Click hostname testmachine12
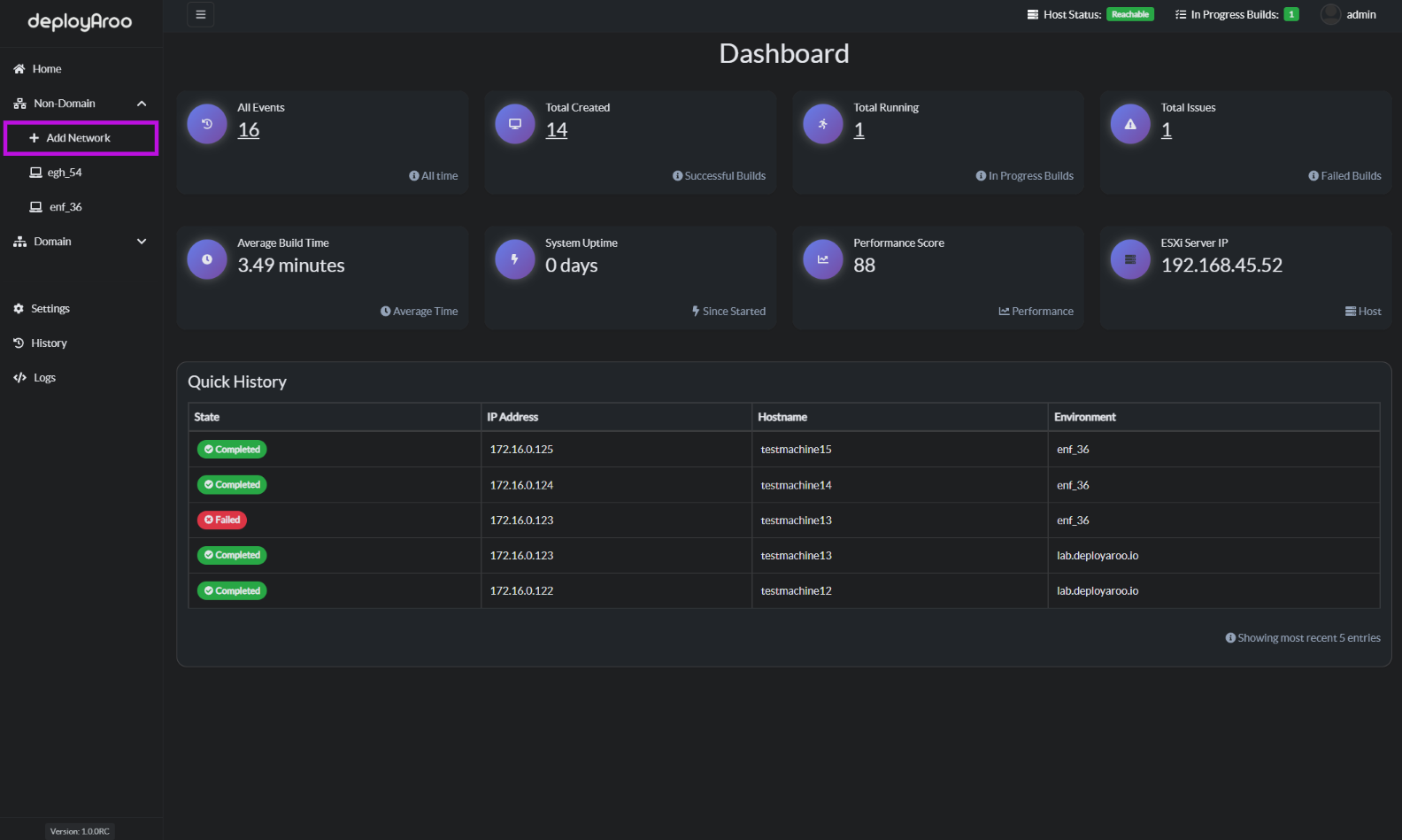The image size is (1402, 840). (797, 591)
